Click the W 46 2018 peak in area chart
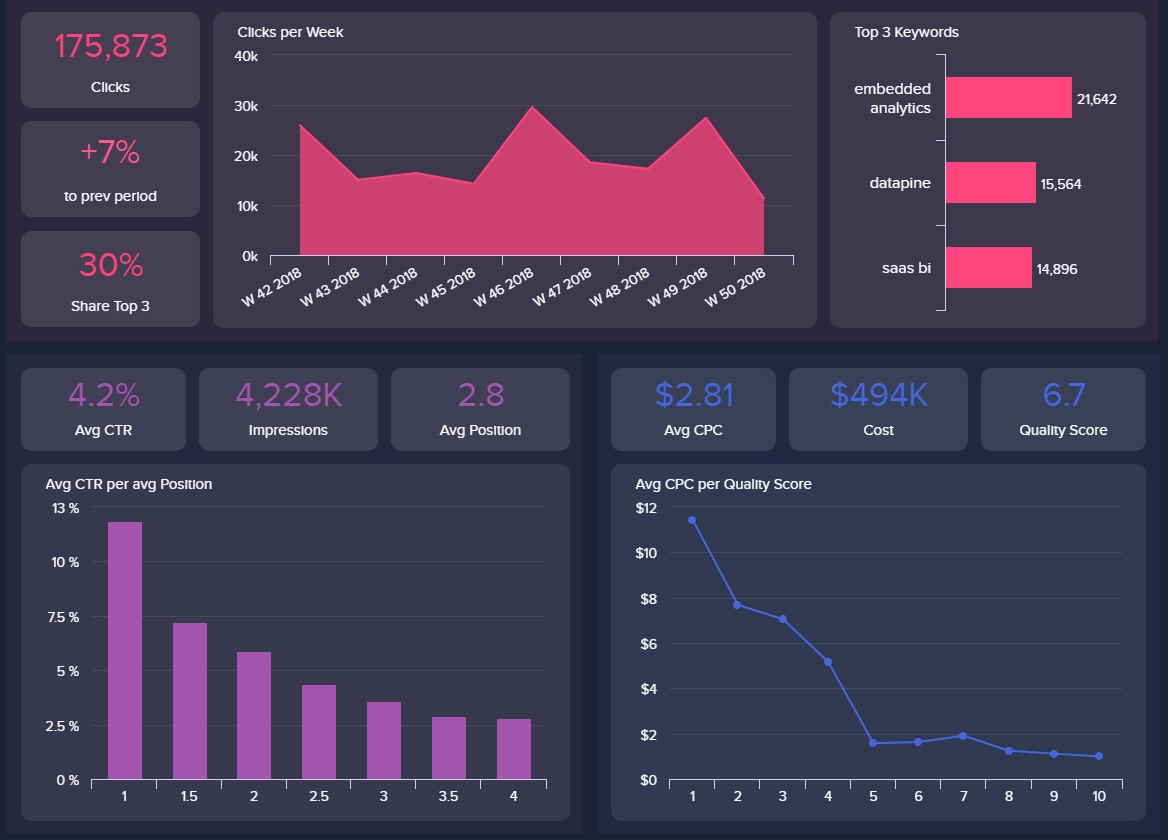Image resolution: width=1168 pixels, height=840 pixels. [x=532, y=107]
